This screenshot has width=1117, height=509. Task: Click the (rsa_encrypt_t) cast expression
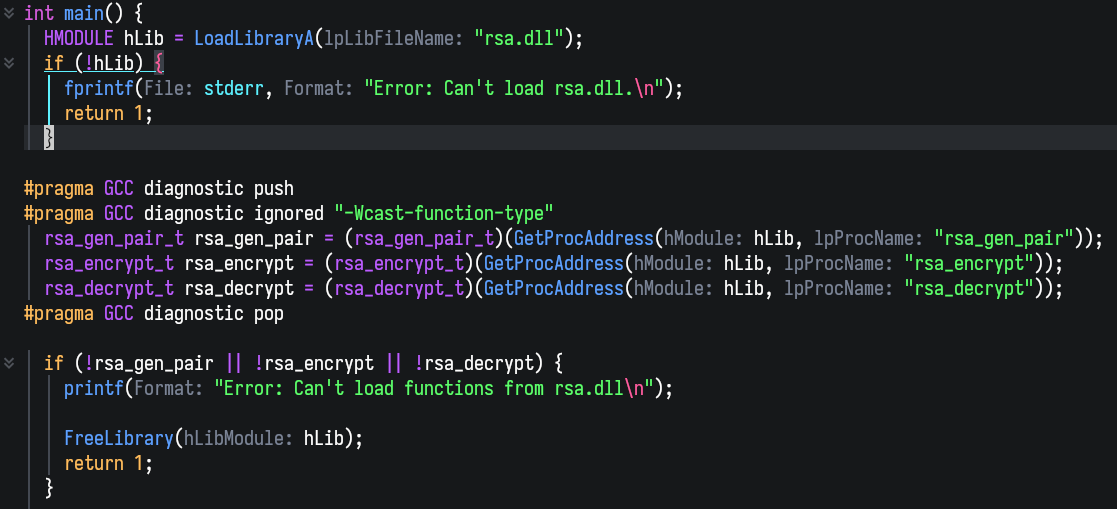coord(399,263)
